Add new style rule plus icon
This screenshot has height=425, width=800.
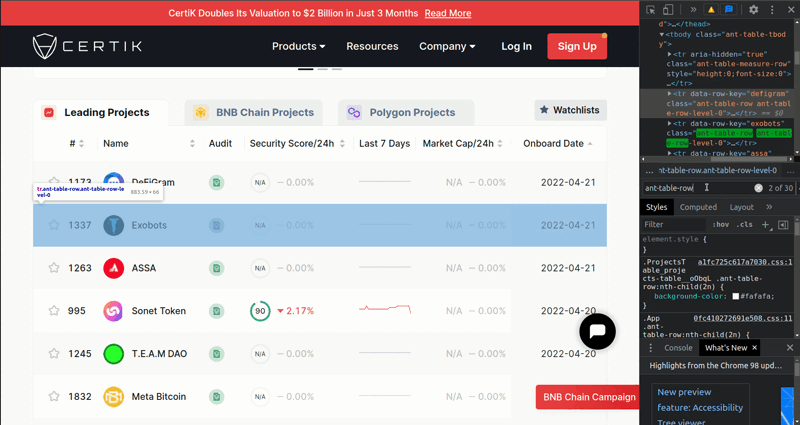[x=765, y=224]
